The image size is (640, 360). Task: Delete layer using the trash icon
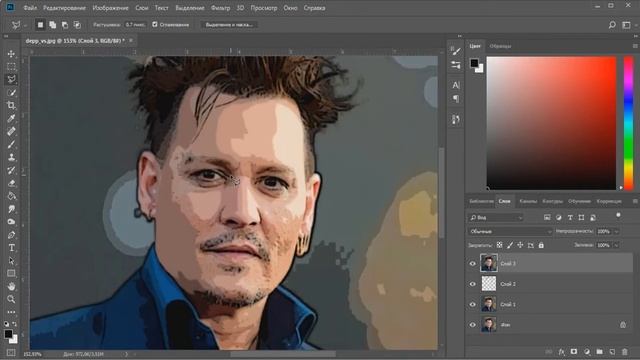[x=624, y=352]
